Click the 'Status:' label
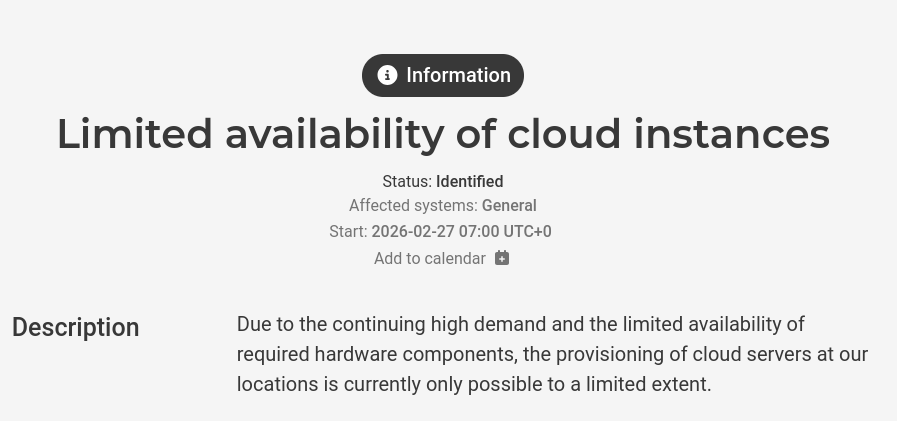Image resolution: width=897 pixels, height=421 pixels. pyautogui.click(x=406, y=181)
